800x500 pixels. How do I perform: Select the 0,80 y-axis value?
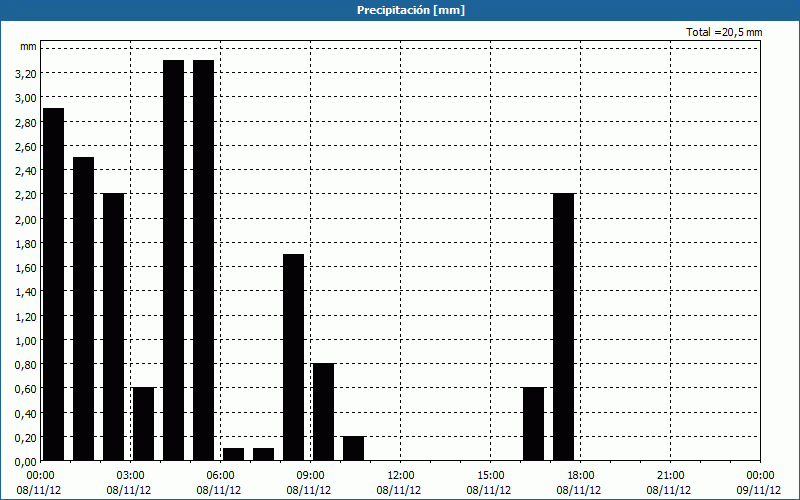click(x=26, y=365)
